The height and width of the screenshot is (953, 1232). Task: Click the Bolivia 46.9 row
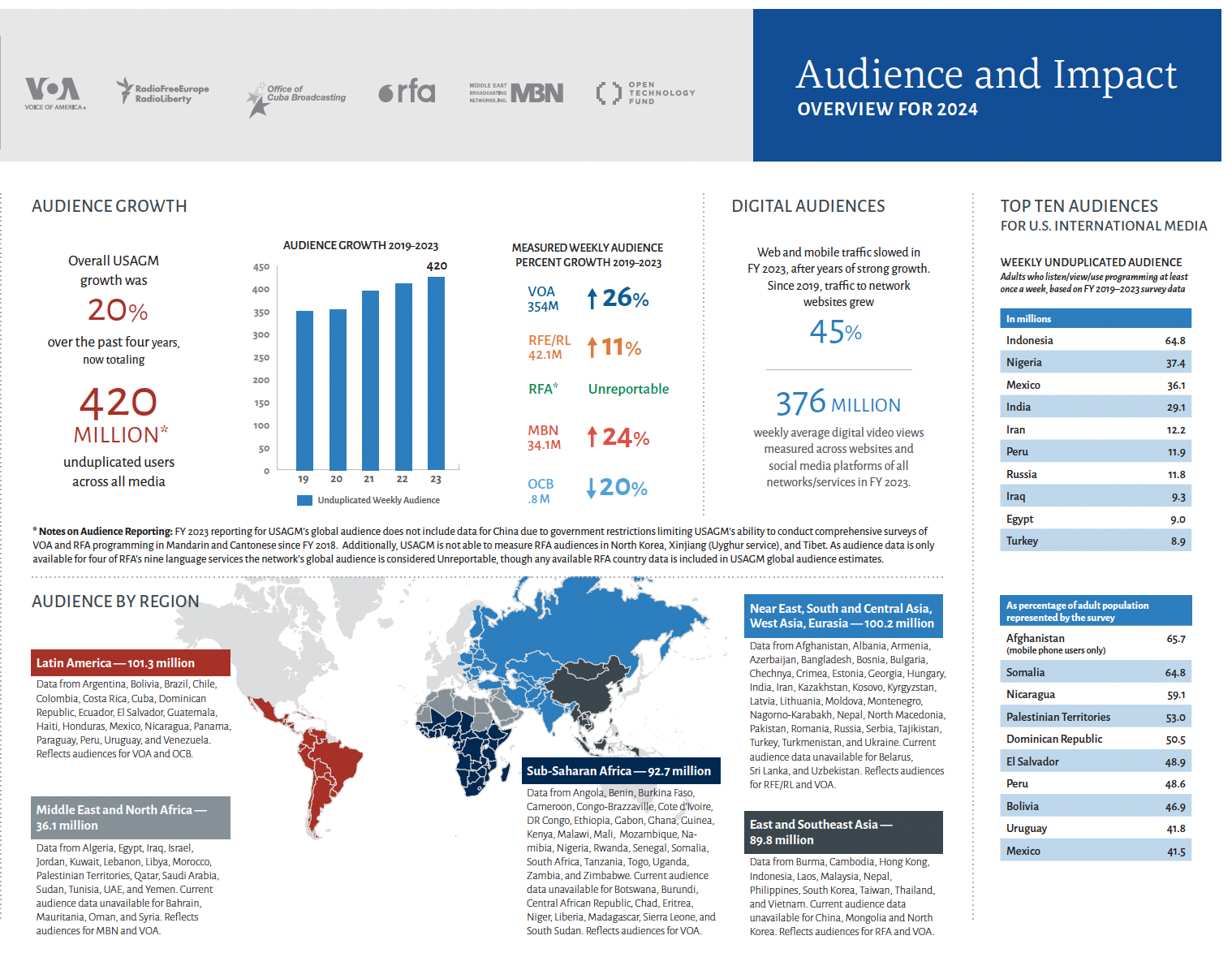point(1096,806)
